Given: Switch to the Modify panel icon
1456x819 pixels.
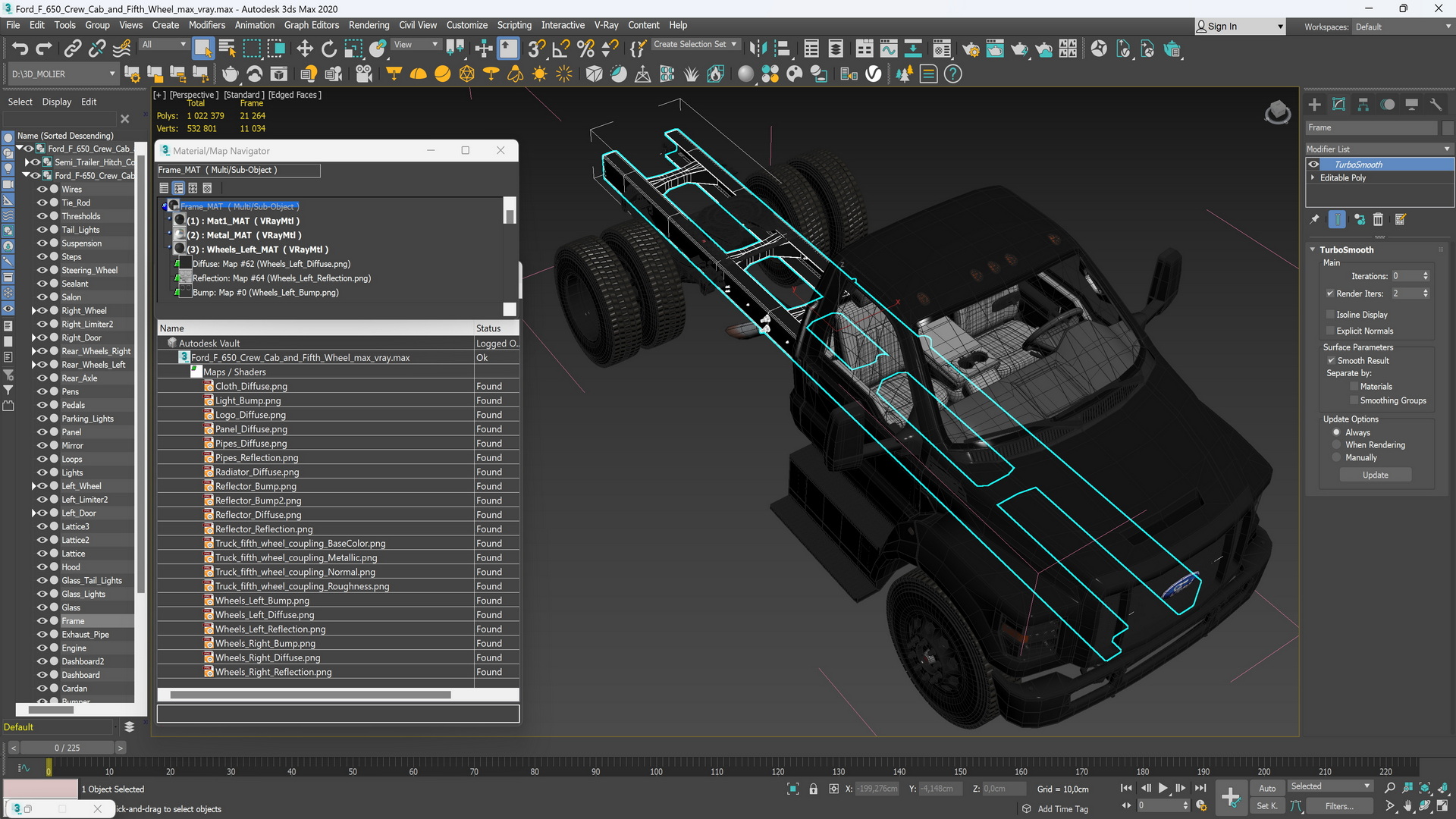Looking at the screenshot, I should [x=1339, y=105].
